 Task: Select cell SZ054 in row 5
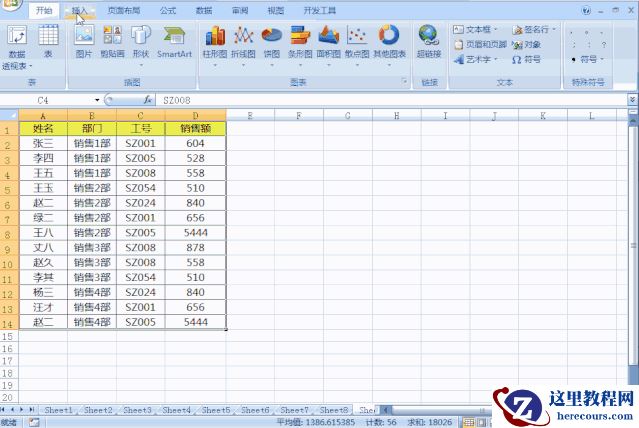click(141, 188)
